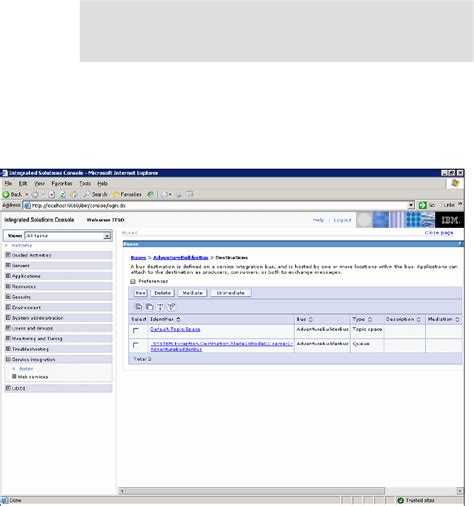The image size is (474, 506).
Task: Click the New destination button
Action: pos(140,293)
